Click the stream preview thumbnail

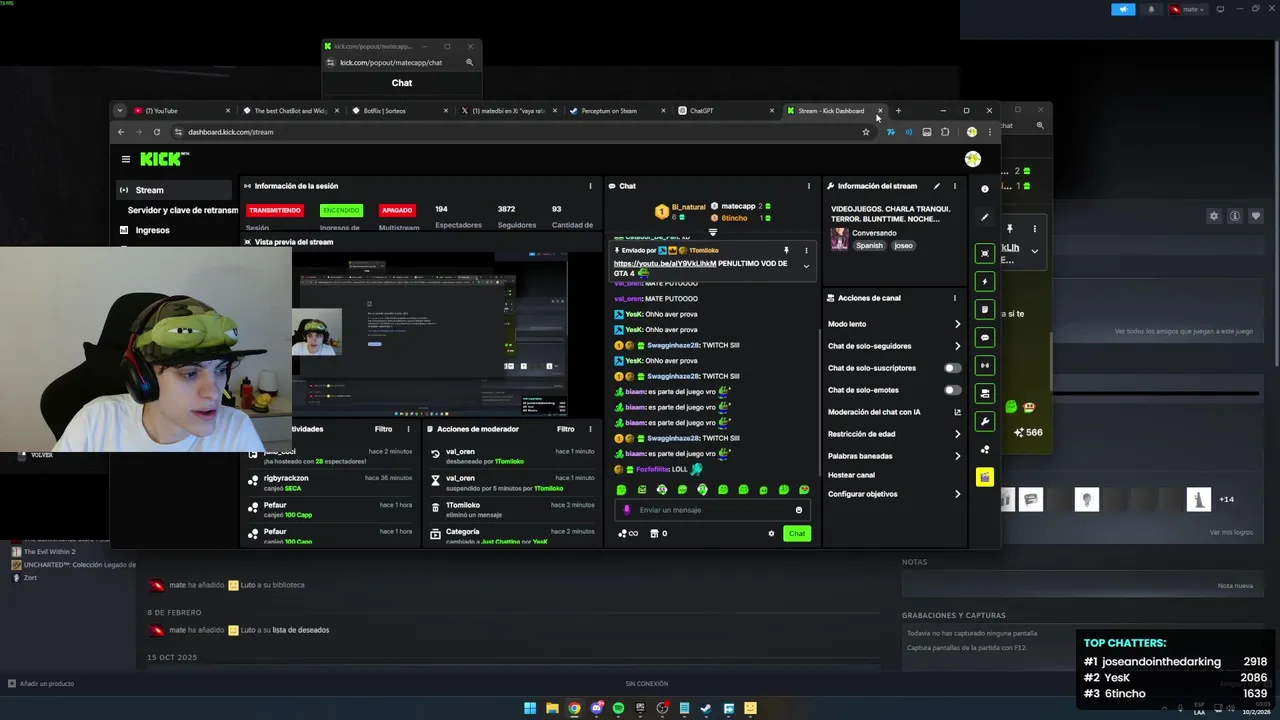click(x=430, y=333)
